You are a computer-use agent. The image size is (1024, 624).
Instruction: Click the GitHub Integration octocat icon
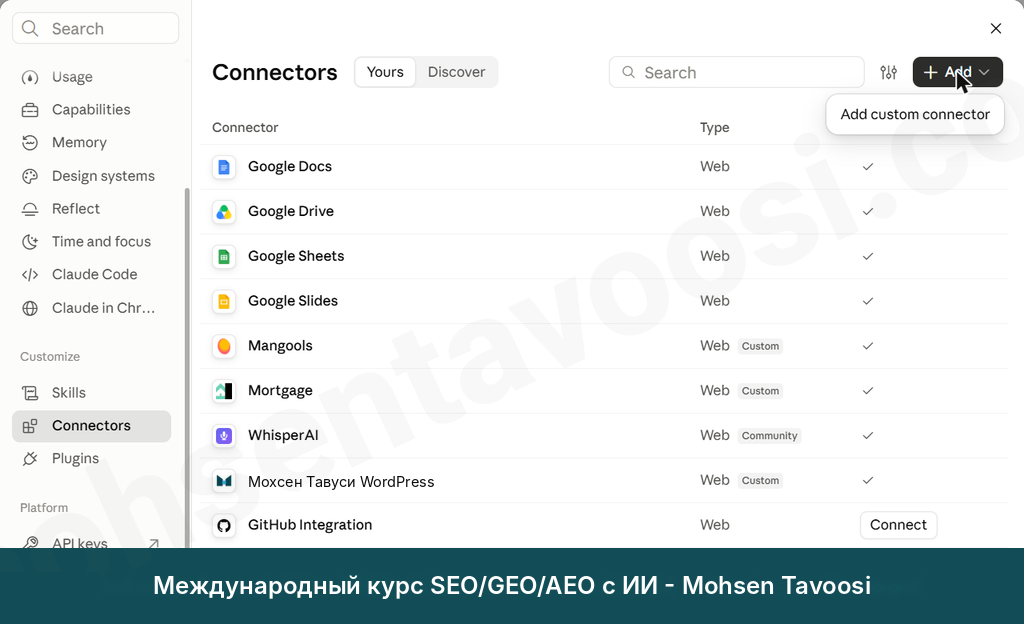click(x=224, y=525)
